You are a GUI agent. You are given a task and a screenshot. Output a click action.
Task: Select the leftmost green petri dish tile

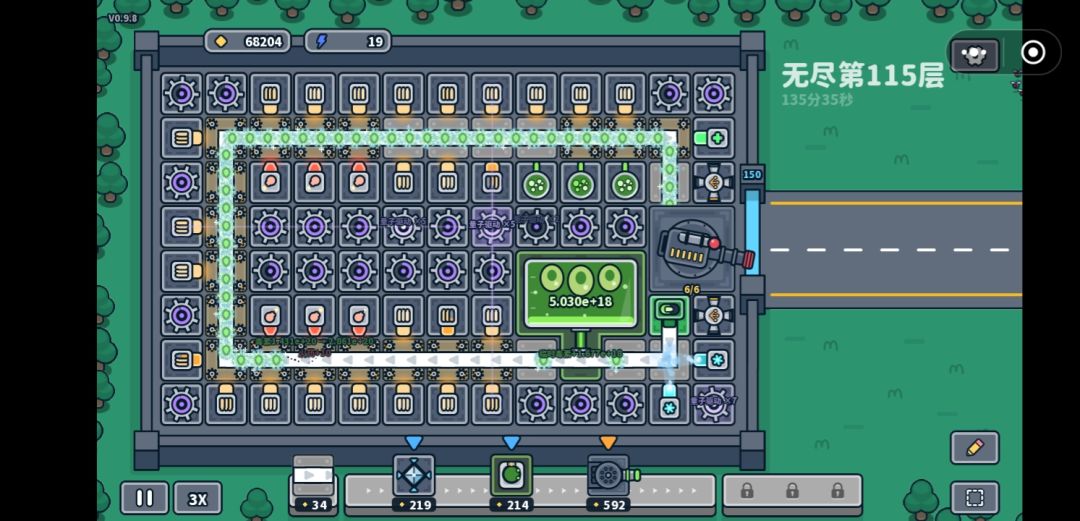537,182
